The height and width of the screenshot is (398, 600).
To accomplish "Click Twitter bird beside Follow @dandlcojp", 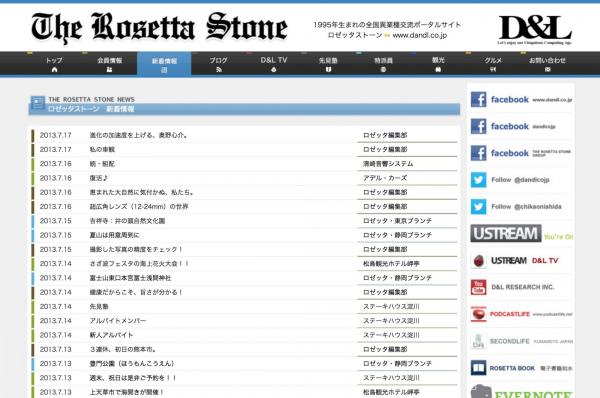I will click(478, 180).
